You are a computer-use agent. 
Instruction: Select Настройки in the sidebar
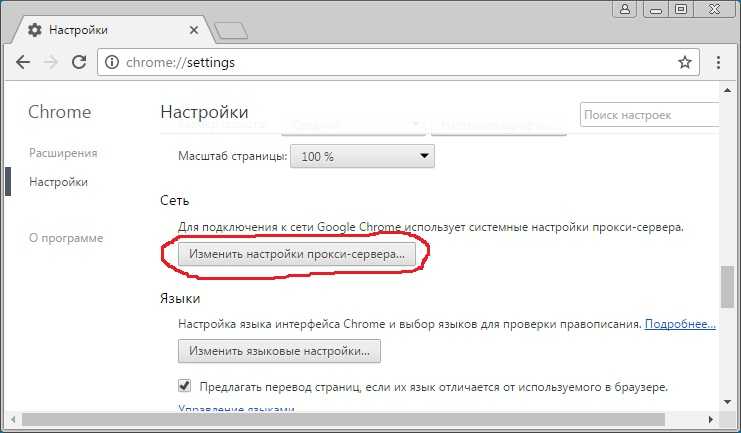pyautogui.click(x=59, y=182)
